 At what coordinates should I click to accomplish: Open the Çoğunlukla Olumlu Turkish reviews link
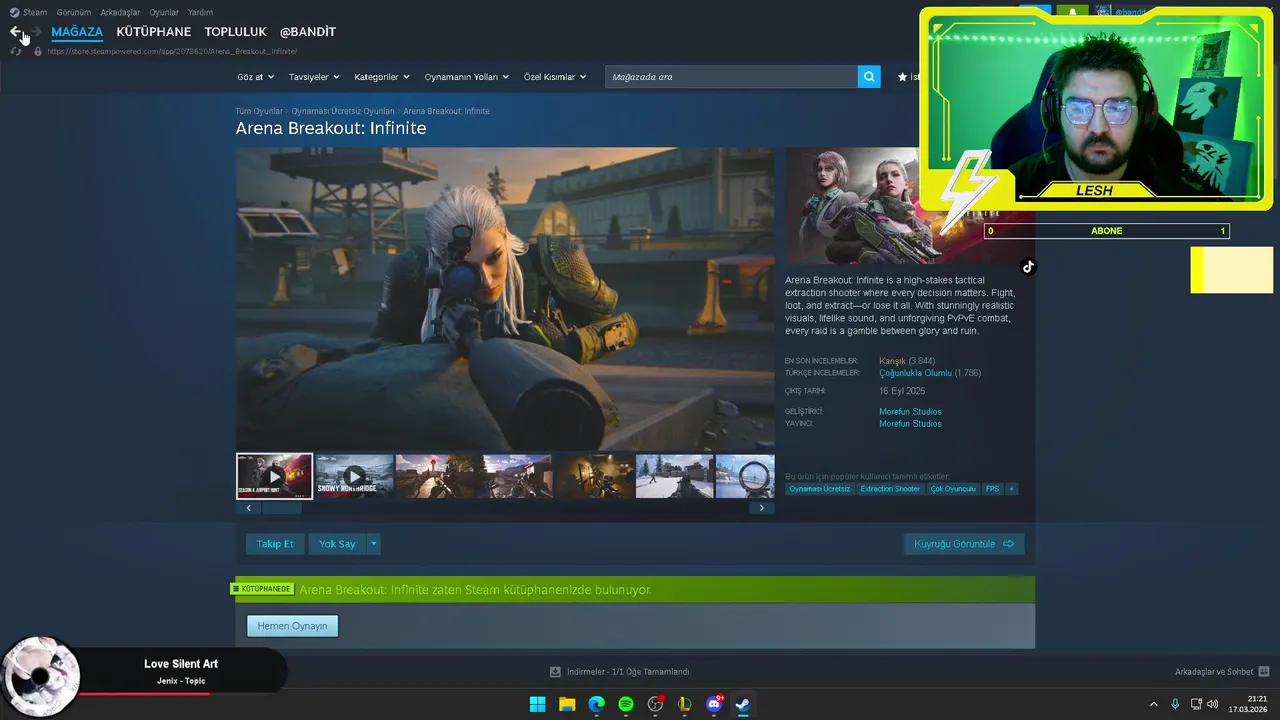pyautogui.click(x=915, y=373)
